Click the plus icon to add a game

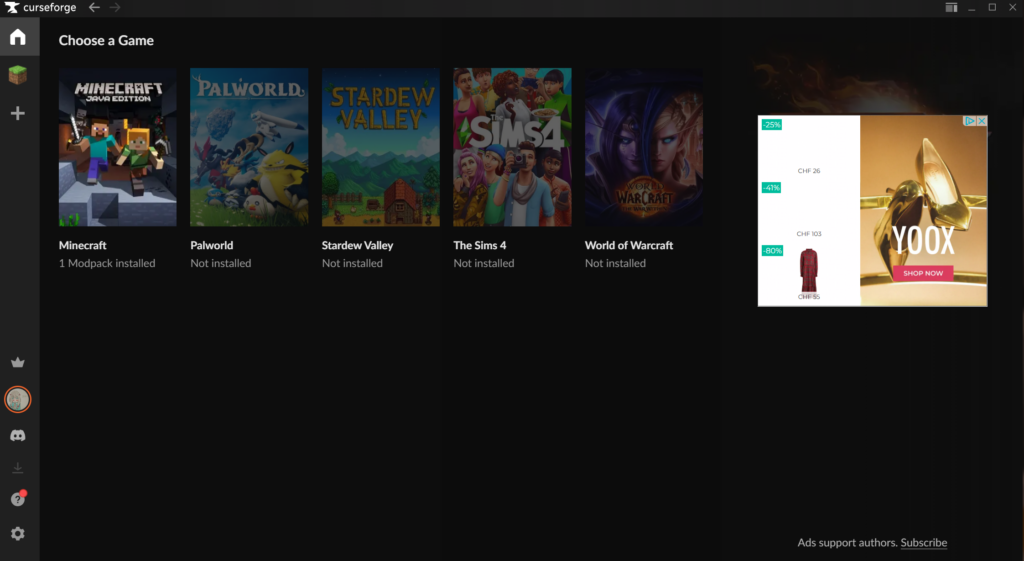(17, 113)
